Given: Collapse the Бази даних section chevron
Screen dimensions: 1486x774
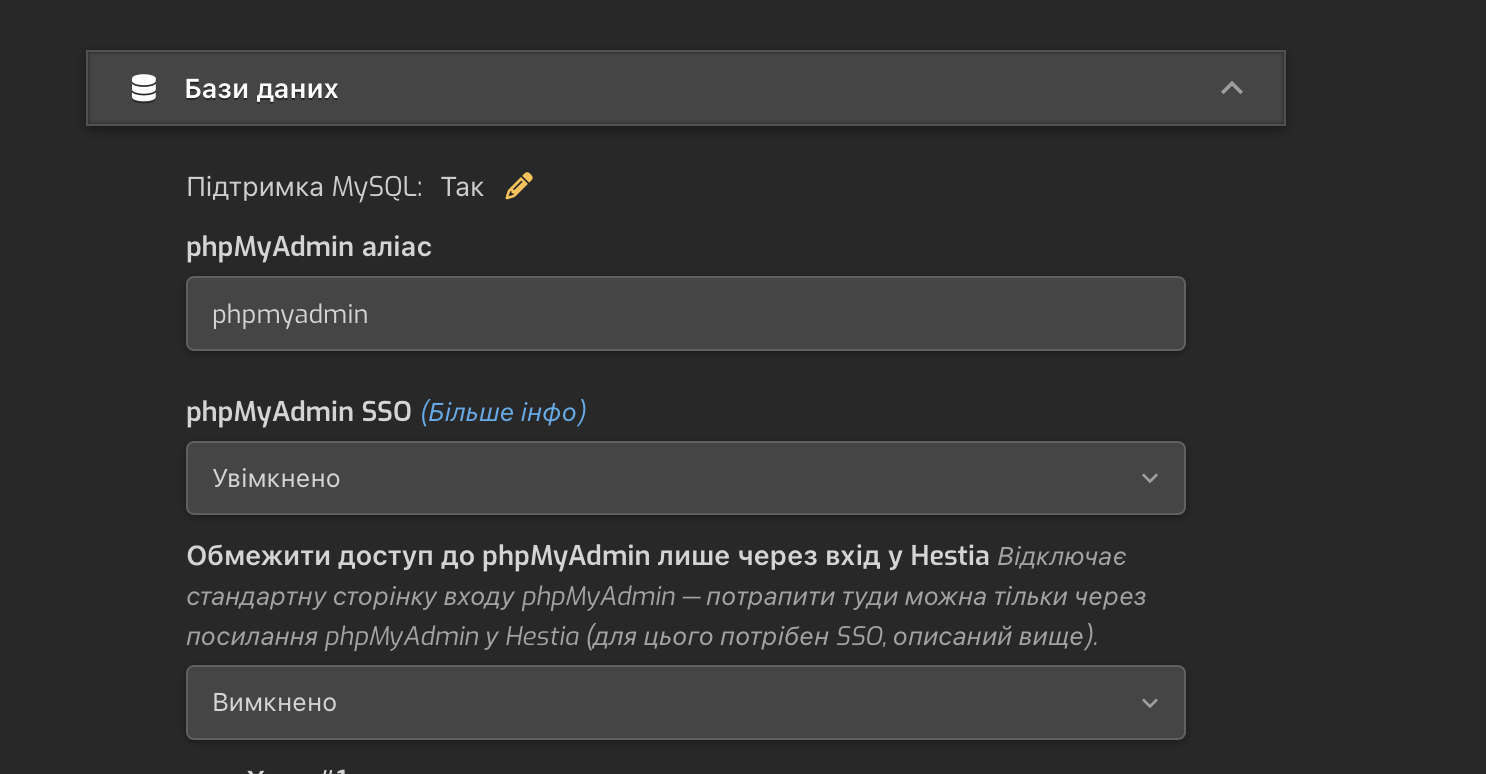Looking at the screenshot, I should tap(1232, 88).
